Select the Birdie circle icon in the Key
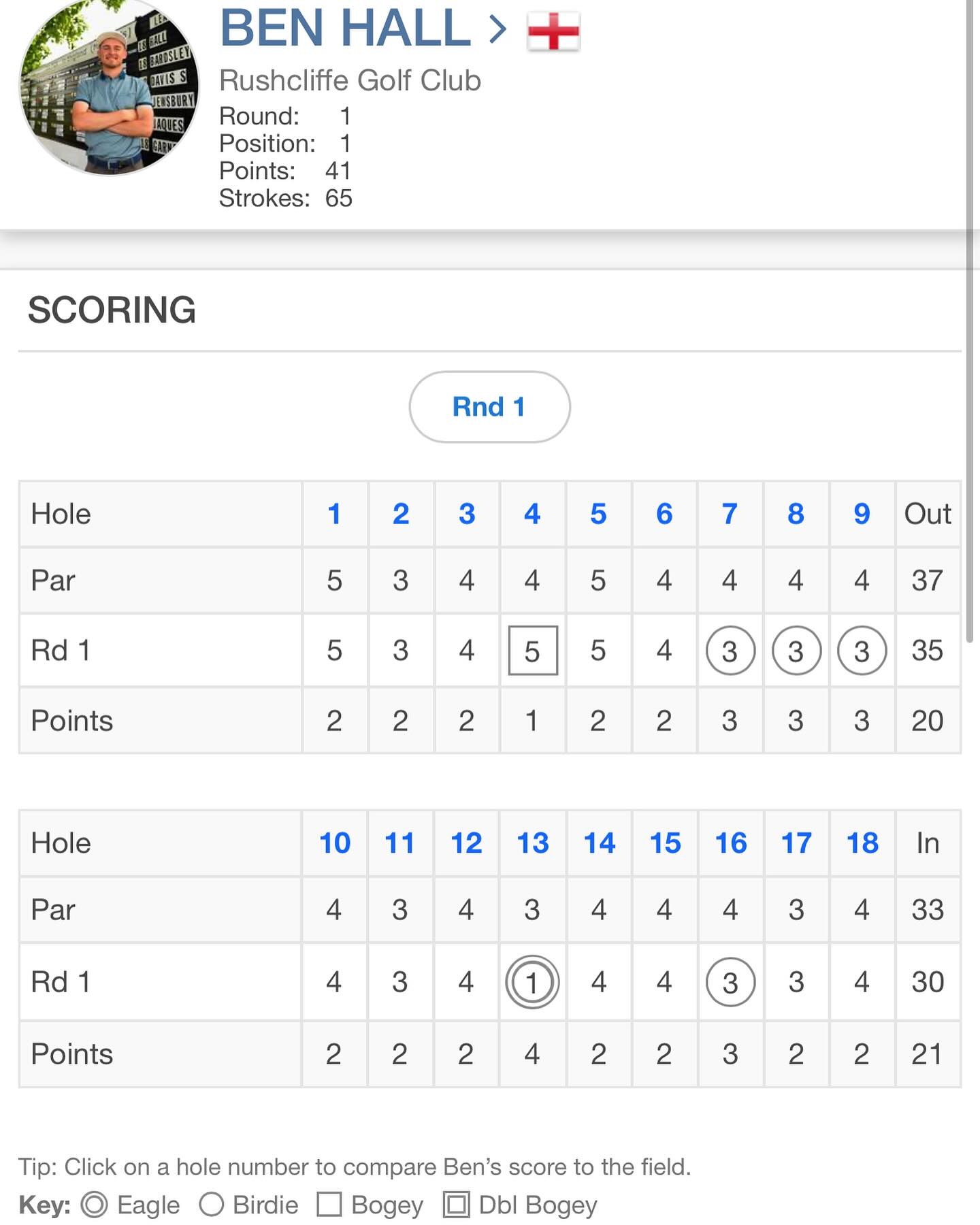This screenshot has height=1225, width=980. (x=212, y=1204)
